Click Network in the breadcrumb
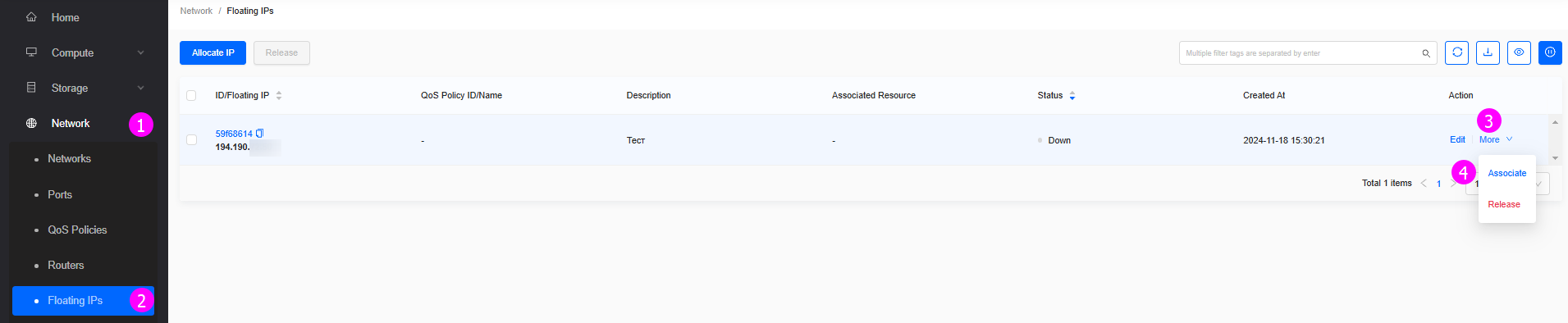 [196, 11]
